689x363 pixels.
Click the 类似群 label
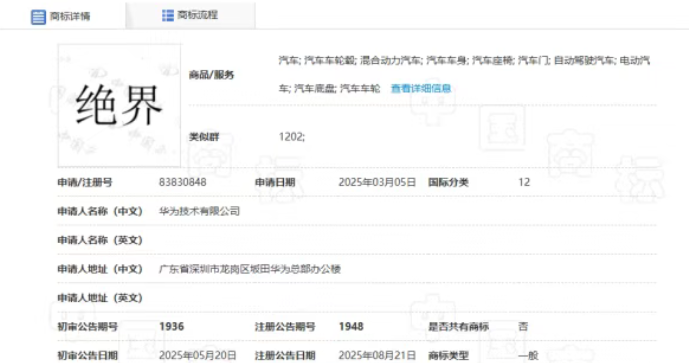pos(204,137)
